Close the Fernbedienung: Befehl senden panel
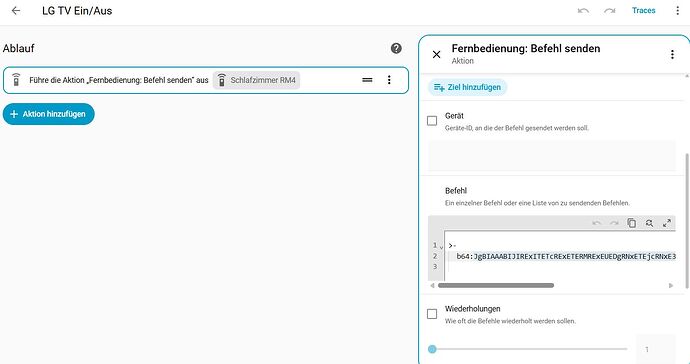Screen dimensions: 690x364 click(x=437, y=54)
